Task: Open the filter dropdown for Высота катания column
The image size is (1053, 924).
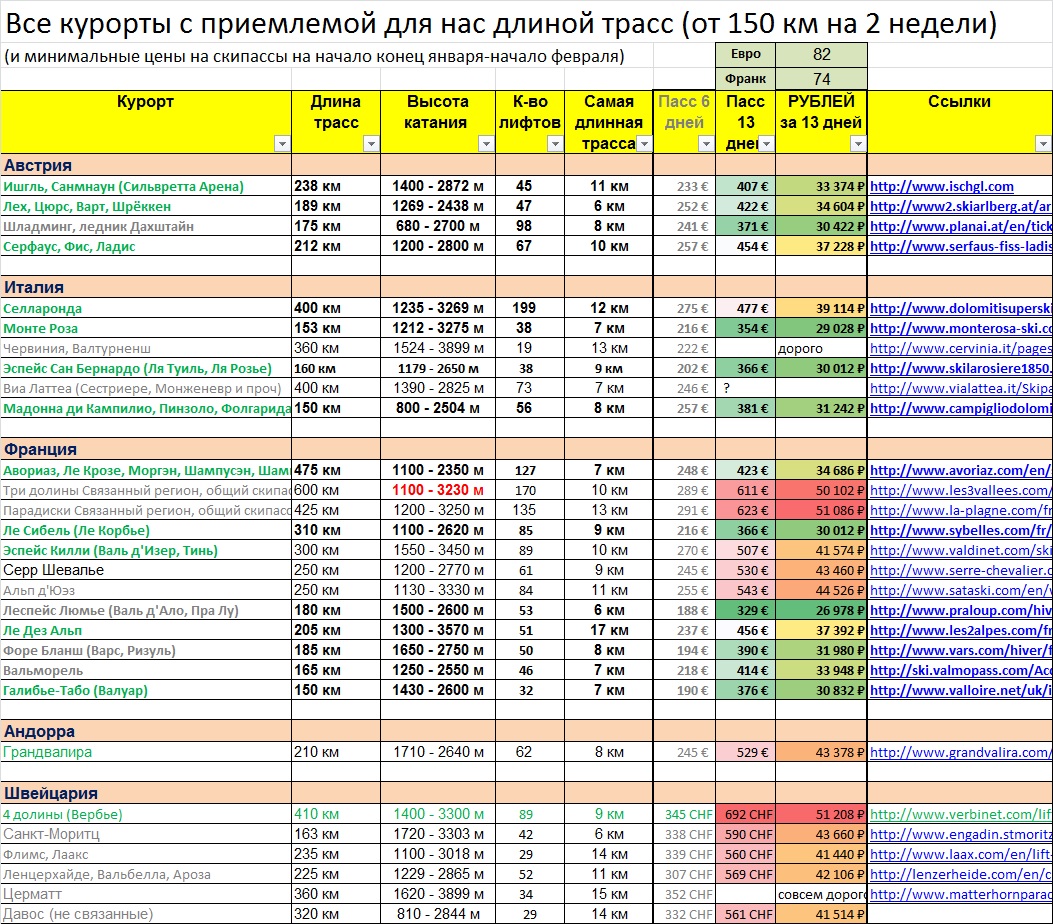Action: pyautogui.click(x=486, y=144)
